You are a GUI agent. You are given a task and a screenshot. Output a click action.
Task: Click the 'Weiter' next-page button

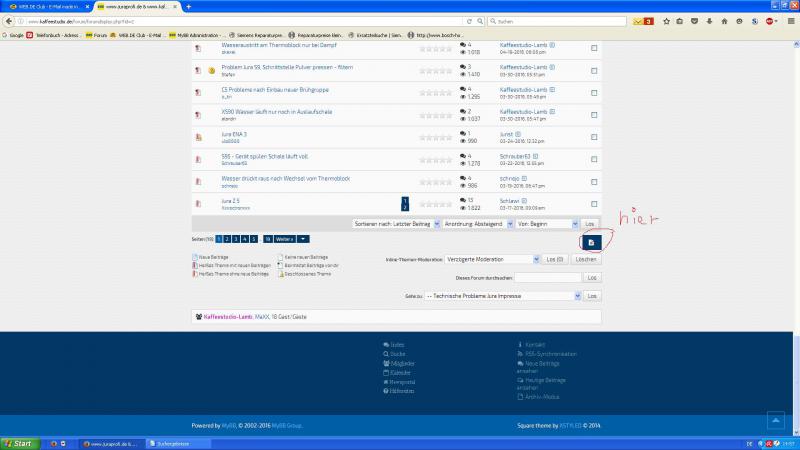[285, 239]
